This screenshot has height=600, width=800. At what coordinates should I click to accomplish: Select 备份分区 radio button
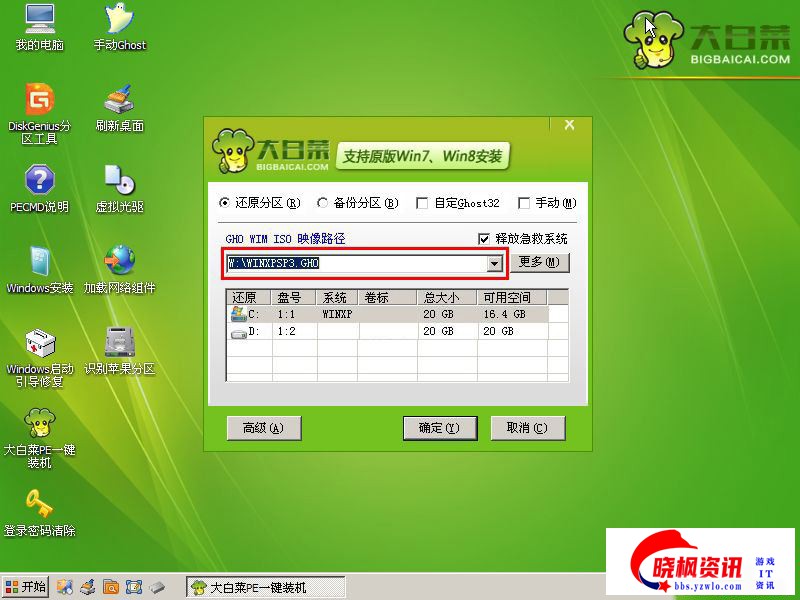tap(323, 203)
